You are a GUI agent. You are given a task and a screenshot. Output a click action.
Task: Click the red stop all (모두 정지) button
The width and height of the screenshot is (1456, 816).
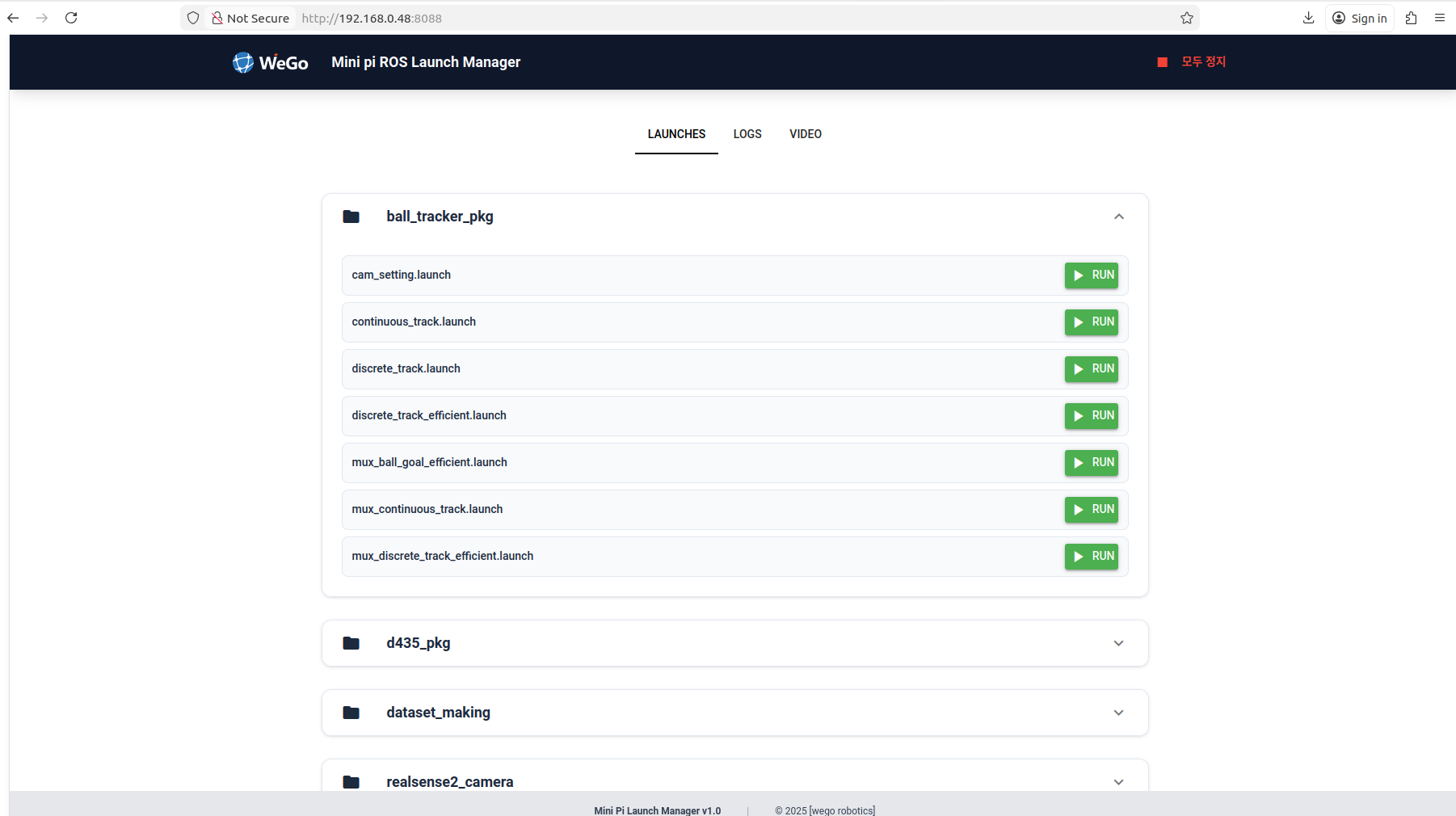point(1192,61)
